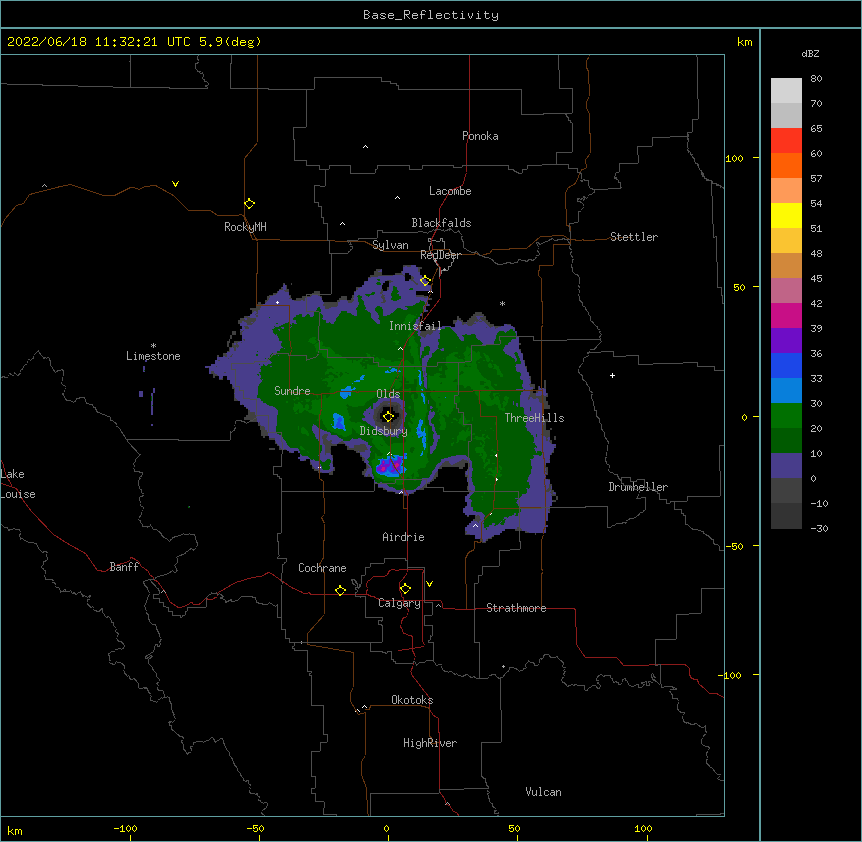This screenshot has width=862, height=842.
Task: Click the Calgary city label
Action: (x=399, y=603)
